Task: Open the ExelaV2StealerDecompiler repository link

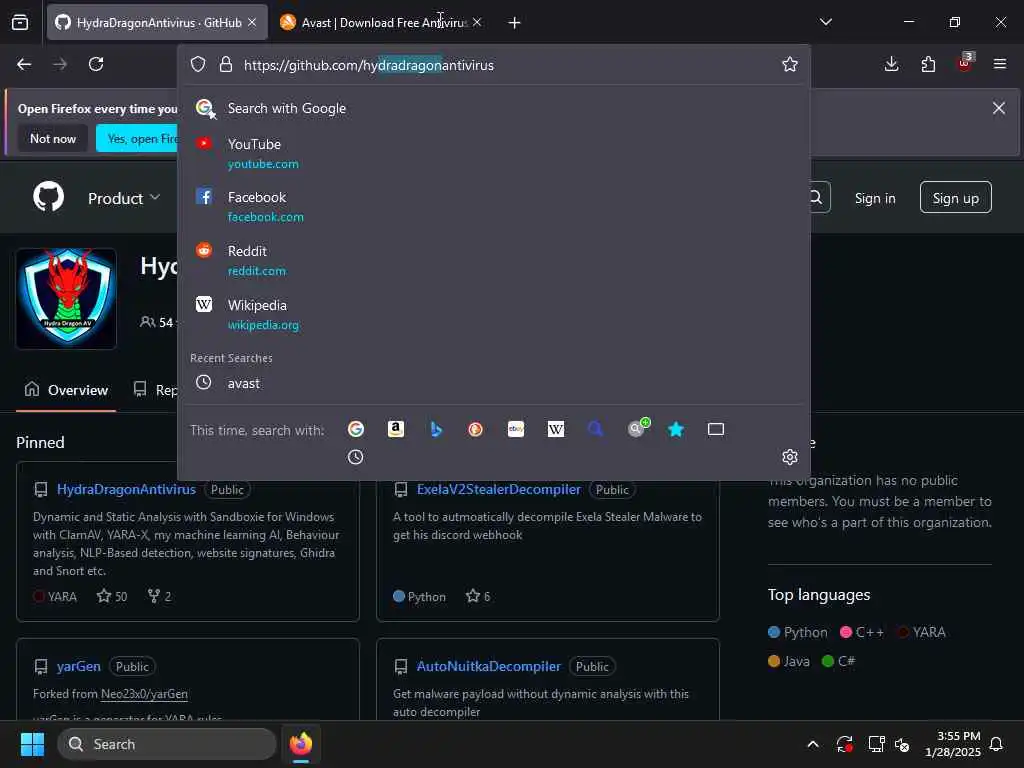Action: (x=498, y=489)
